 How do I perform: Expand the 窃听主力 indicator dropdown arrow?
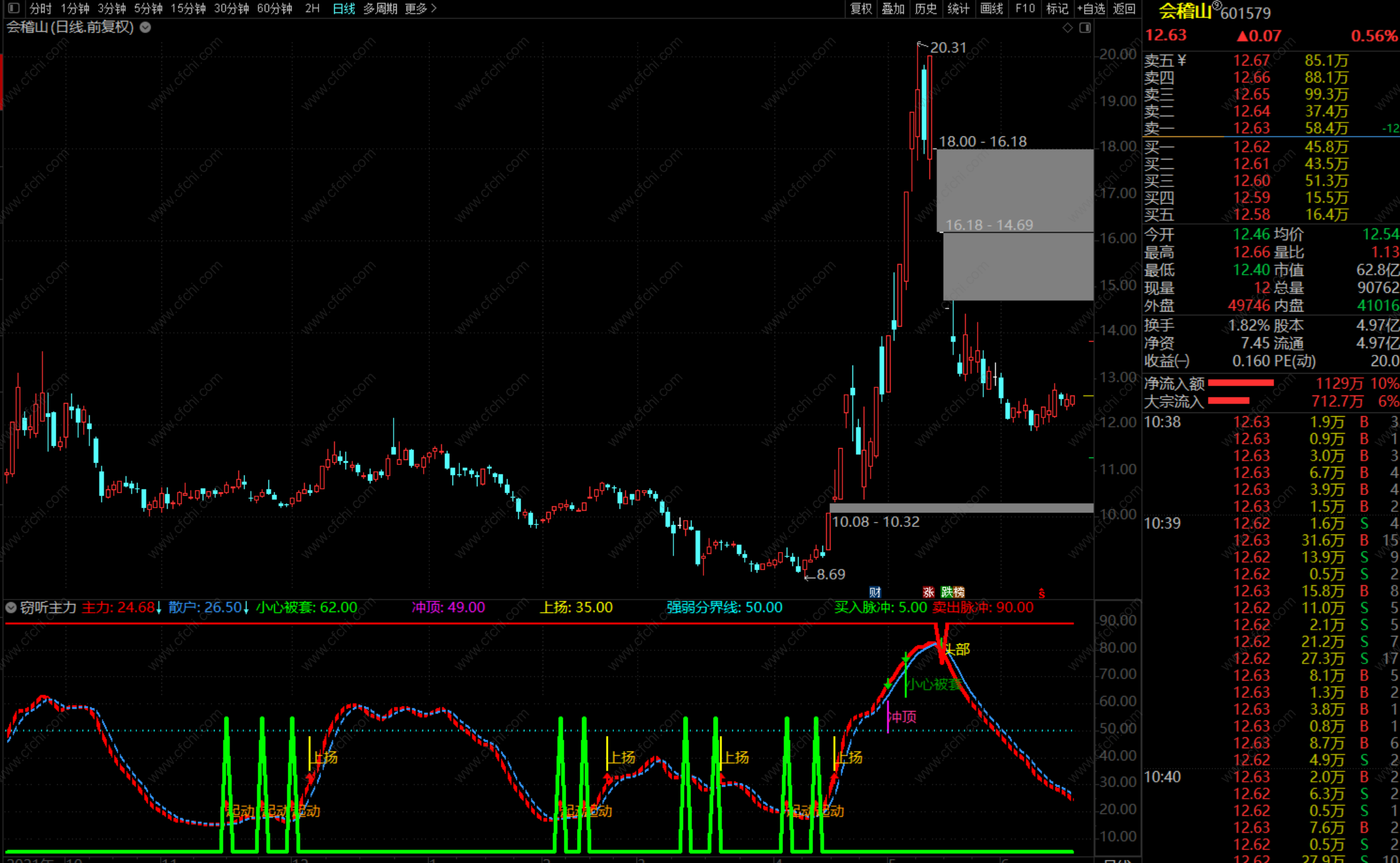pyautogui.click(x=11, y=607)
